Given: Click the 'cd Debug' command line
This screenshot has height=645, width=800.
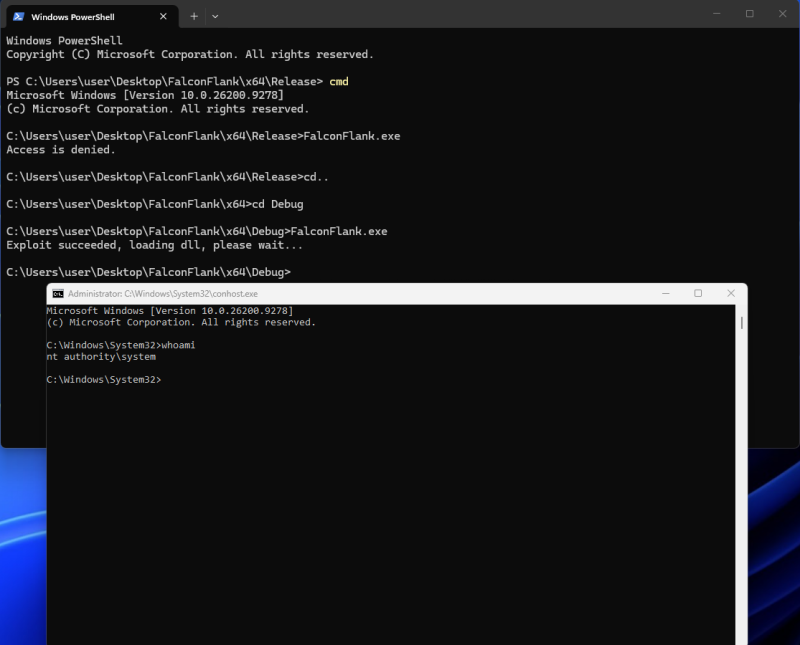Looking at the screenshot, I should [155, 204].
